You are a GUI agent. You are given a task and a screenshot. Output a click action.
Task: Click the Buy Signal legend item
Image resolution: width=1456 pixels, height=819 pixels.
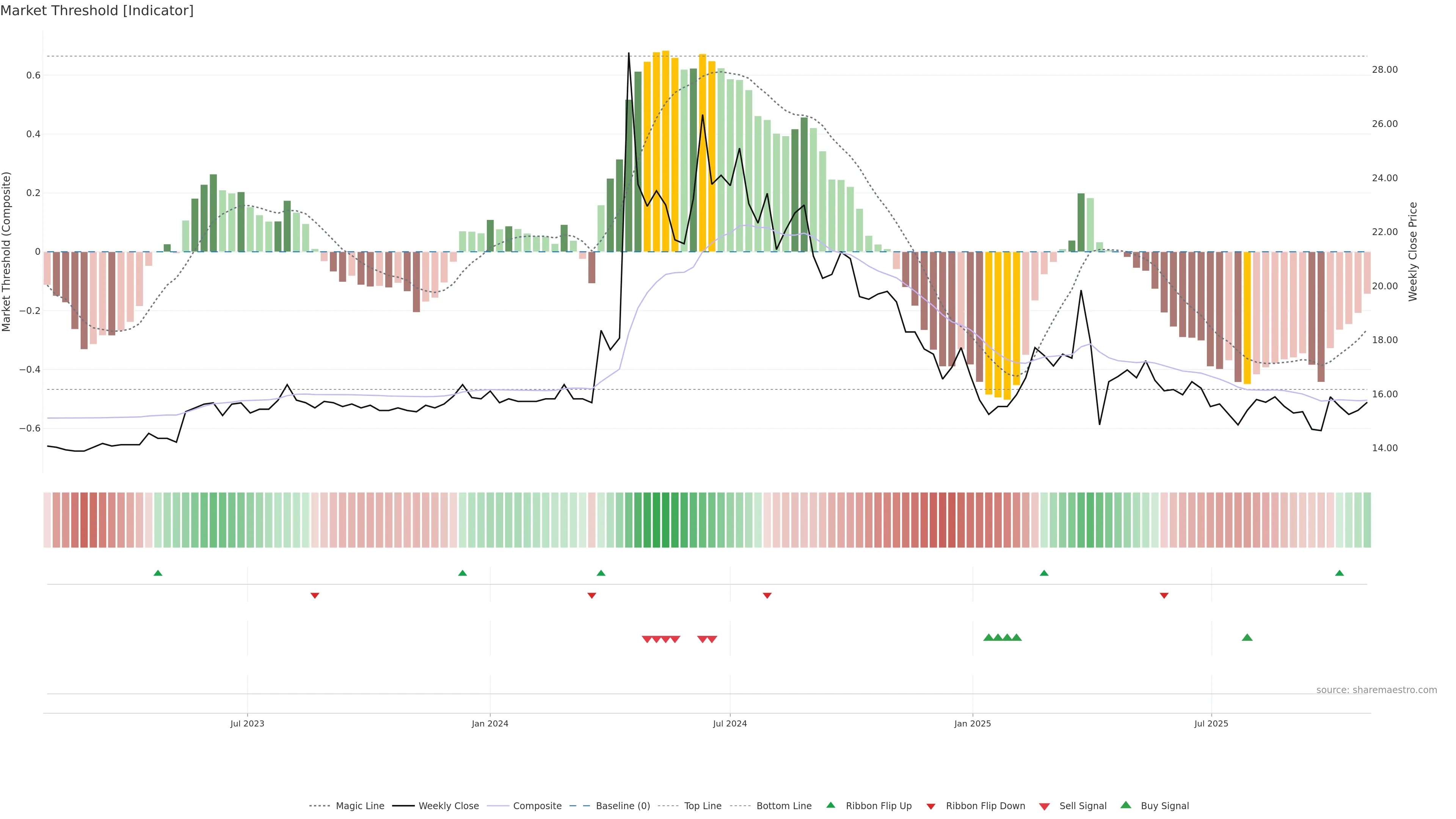[x=1164, y=806]
